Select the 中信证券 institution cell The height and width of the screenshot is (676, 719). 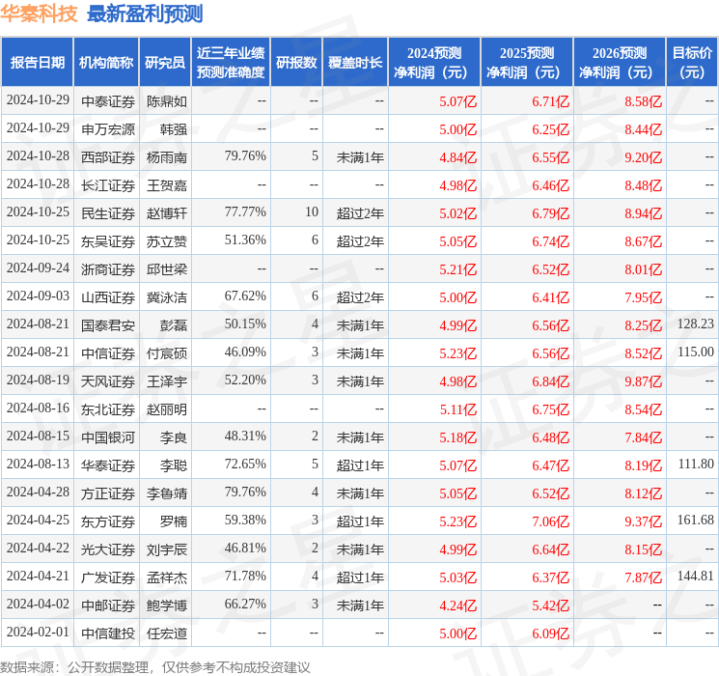click(x=108, y=353)
